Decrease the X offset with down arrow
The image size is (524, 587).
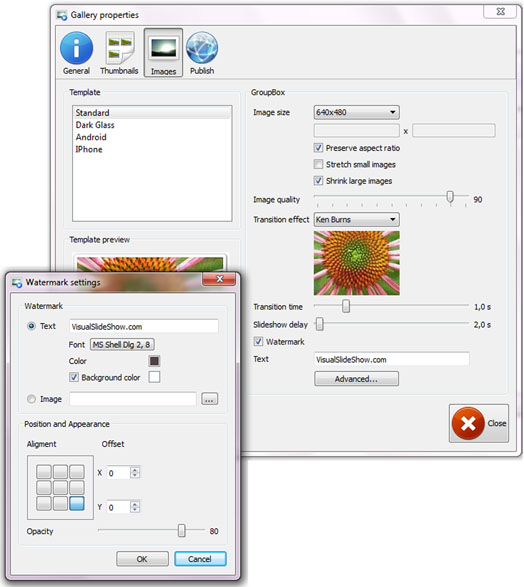[x=135, y=476]
